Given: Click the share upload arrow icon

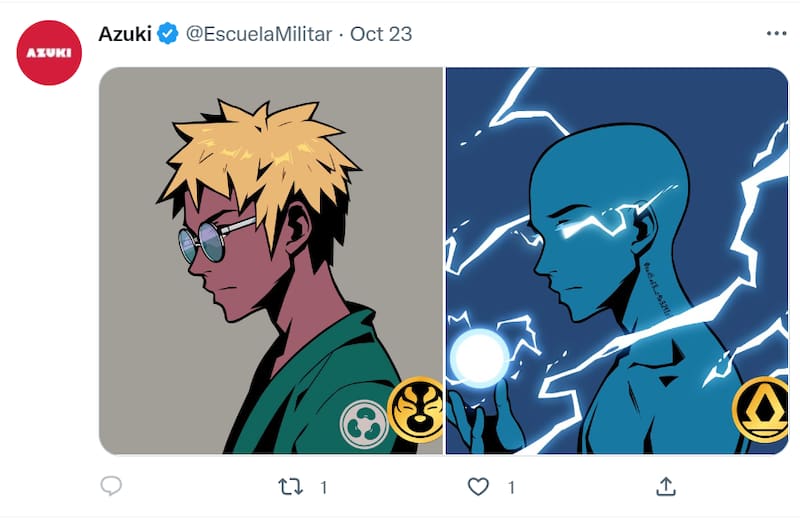Looking at the screenshot, I should click(x=666, y=487).
